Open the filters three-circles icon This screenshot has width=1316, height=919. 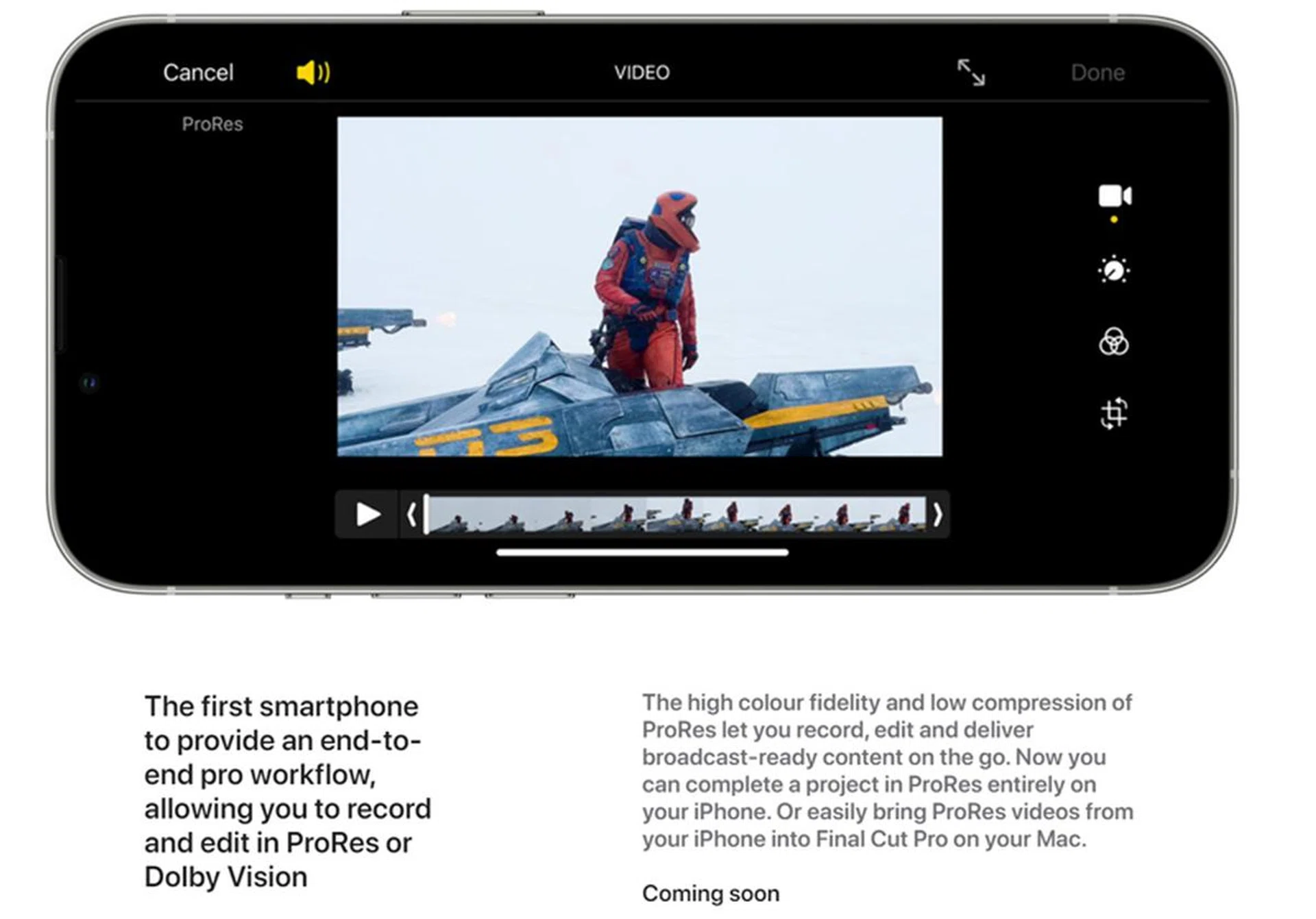click(x=1114, y=341)
